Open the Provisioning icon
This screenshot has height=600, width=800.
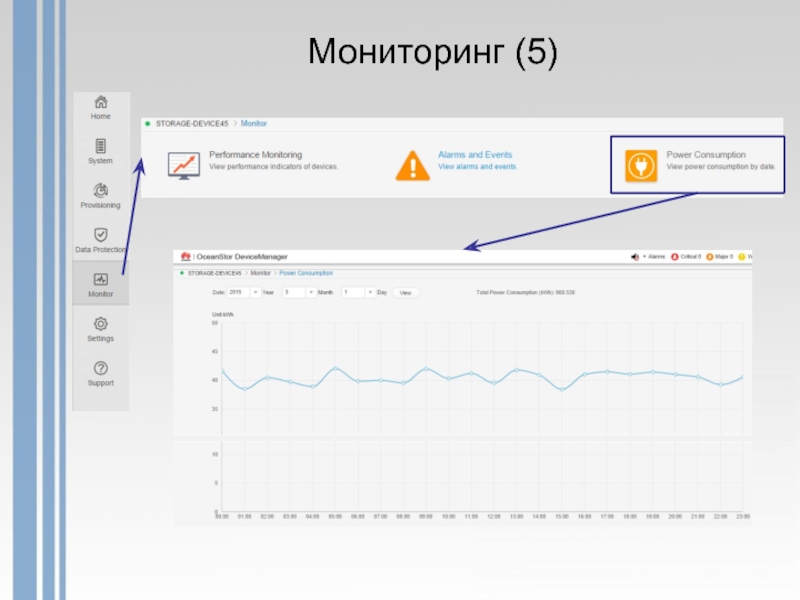101,190
